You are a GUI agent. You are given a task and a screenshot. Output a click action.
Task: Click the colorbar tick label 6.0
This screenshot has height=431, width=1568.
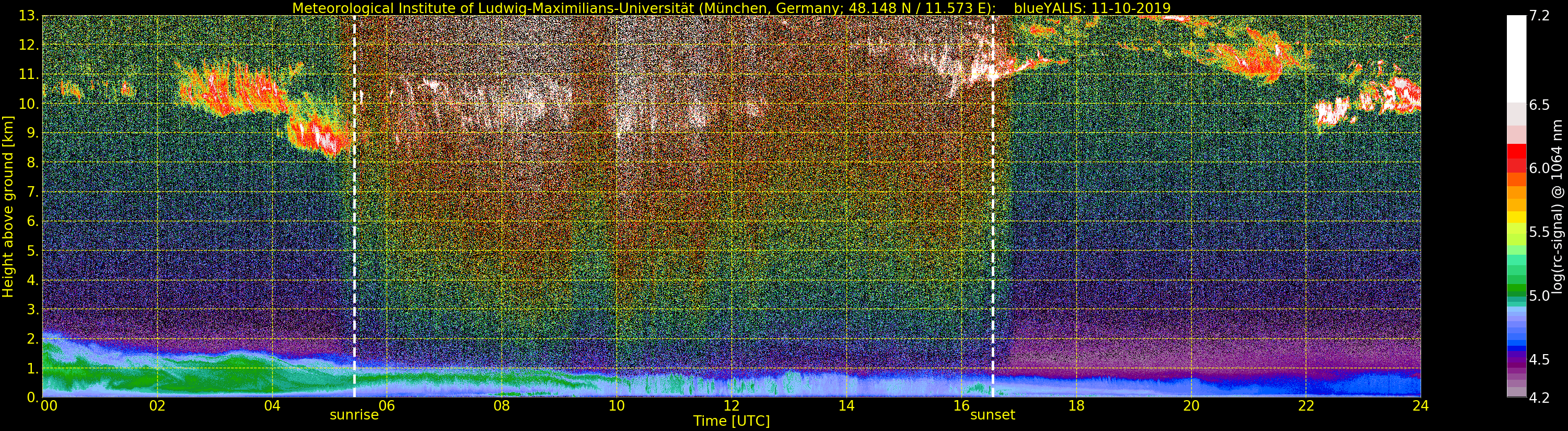point(1539,168)
